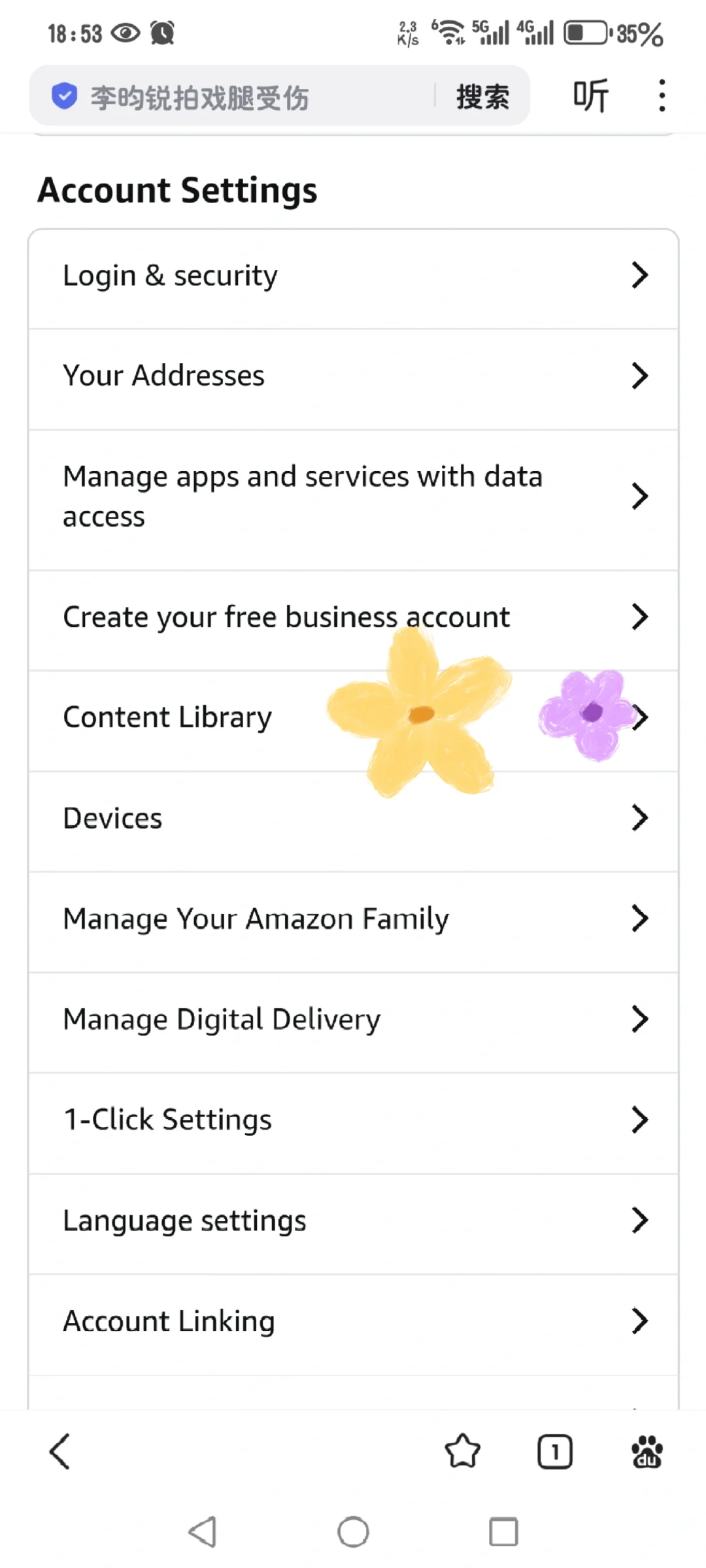
Task: Open Manage Your Amazon Family
Action: (x=256, y=919)
